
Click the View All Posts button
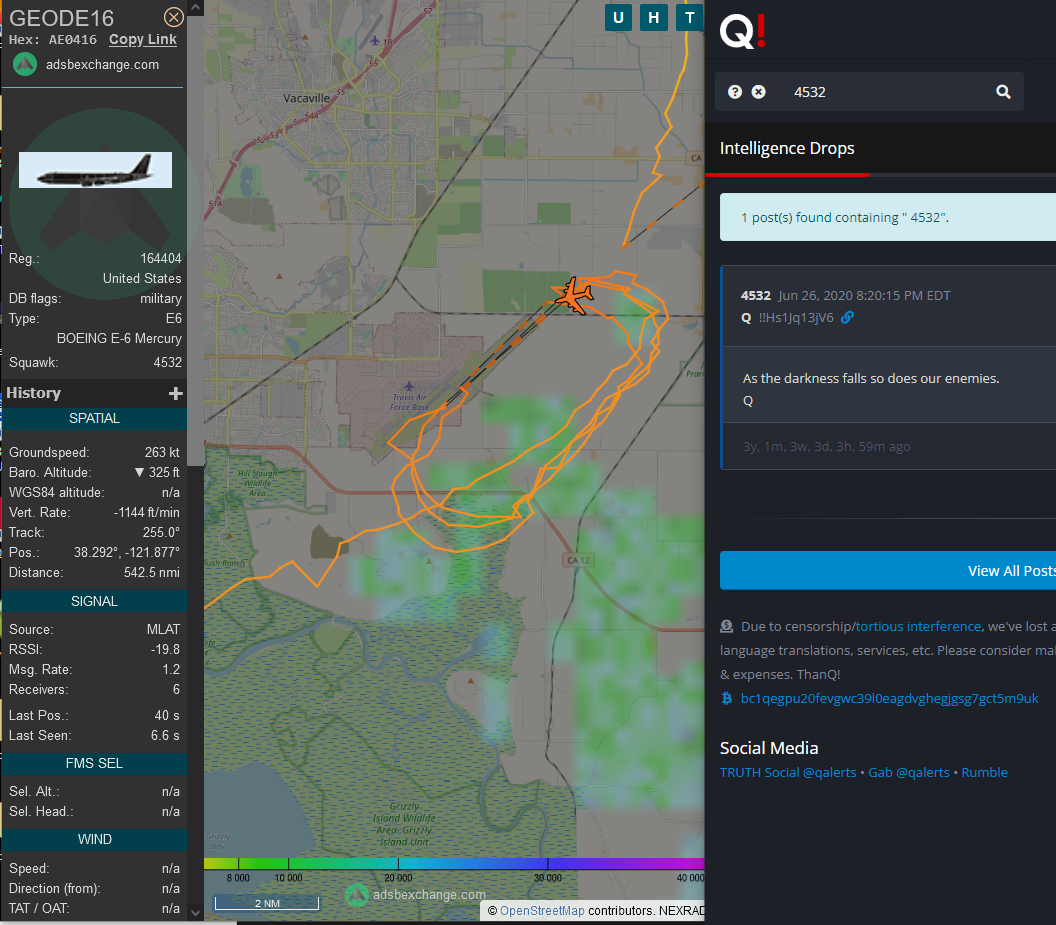[888, 571]
